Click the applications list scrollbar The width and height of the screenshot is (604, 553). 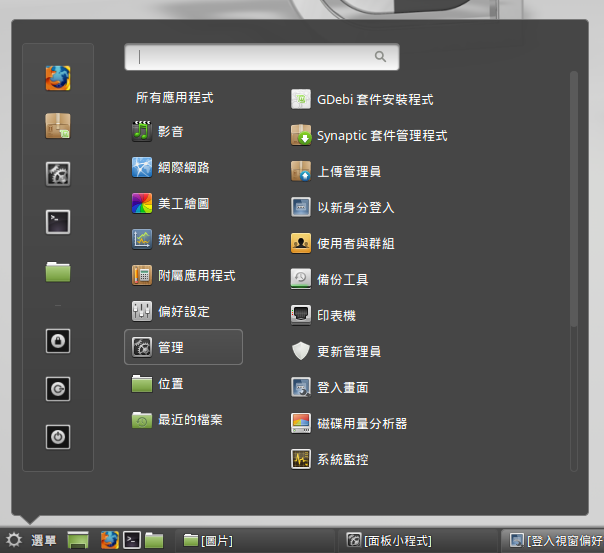click(574, 198)
